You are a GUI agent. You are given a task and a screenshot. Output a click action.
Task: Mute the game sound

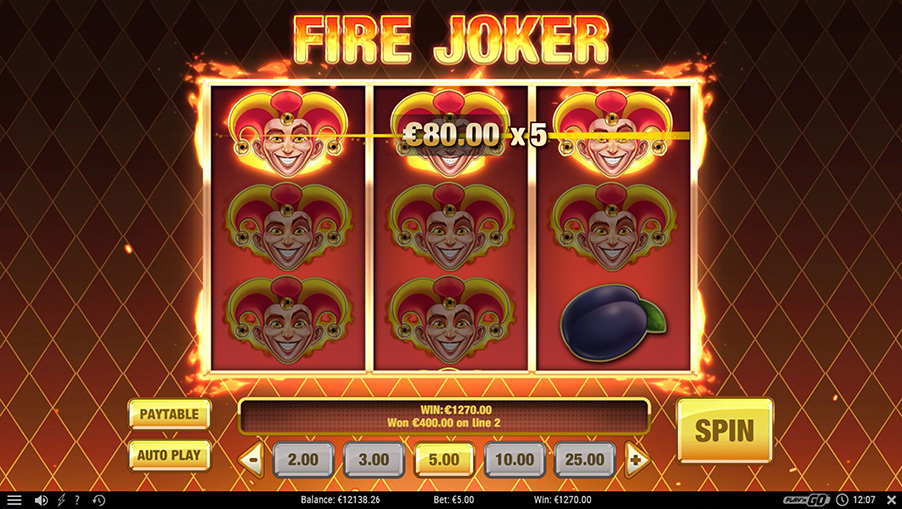[41, 500]
